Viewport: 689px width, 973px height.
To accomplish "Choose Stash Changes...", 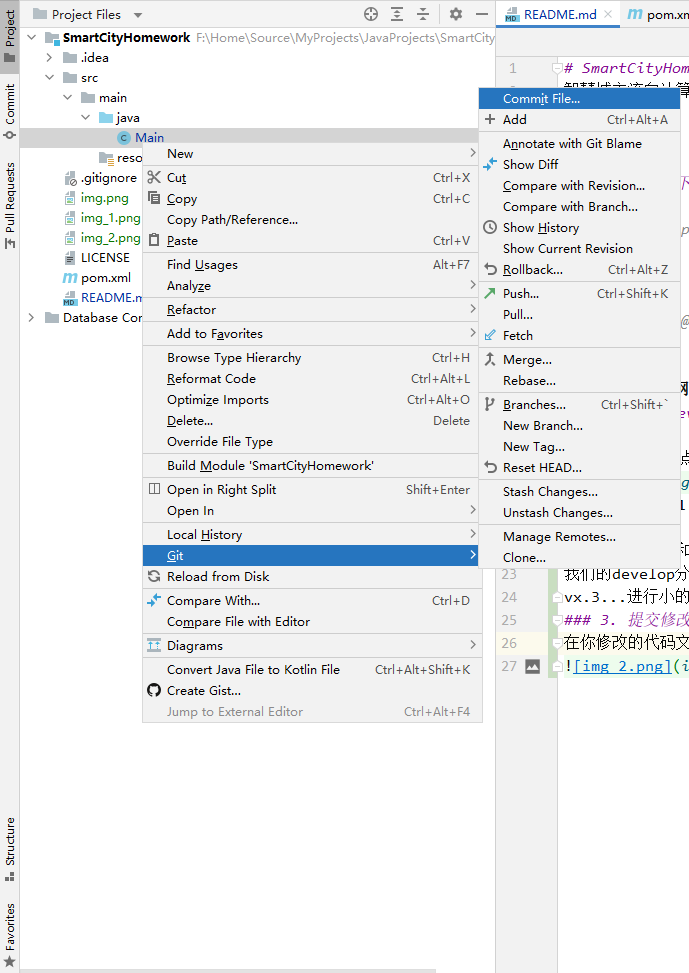I will 579,491.
